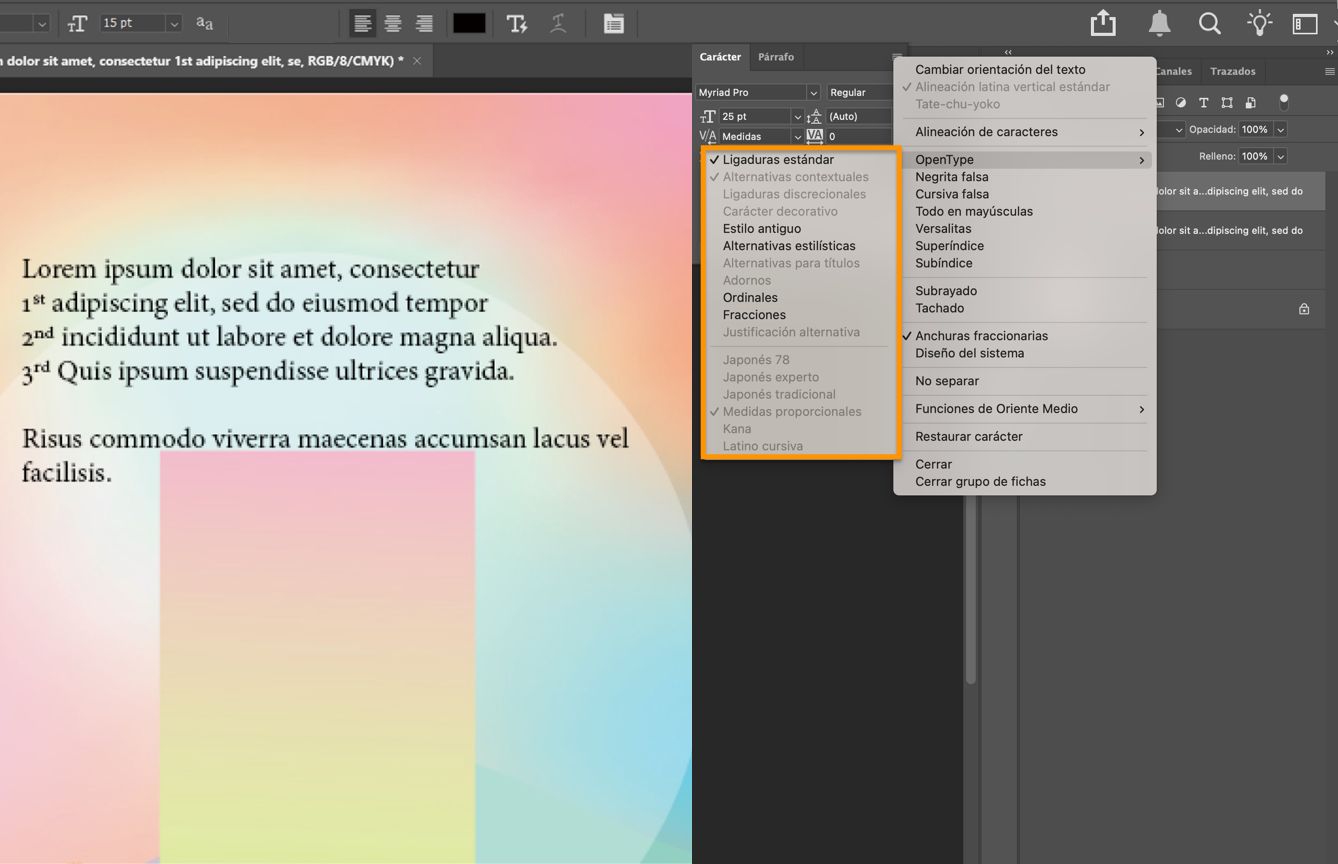Screen dimensions: 1338x864
Task: Click the share/export icon in the top bar
Action: pyautogui.click(x=1102, y=22)
